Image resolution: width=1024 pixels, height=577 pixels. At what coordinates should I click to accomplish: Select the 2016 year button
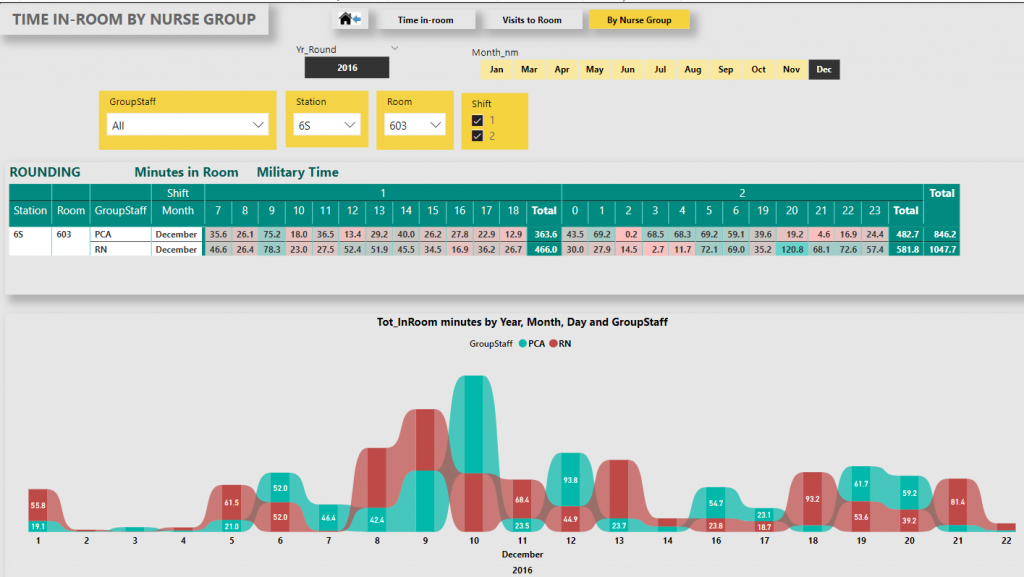[x=347, y=68]
